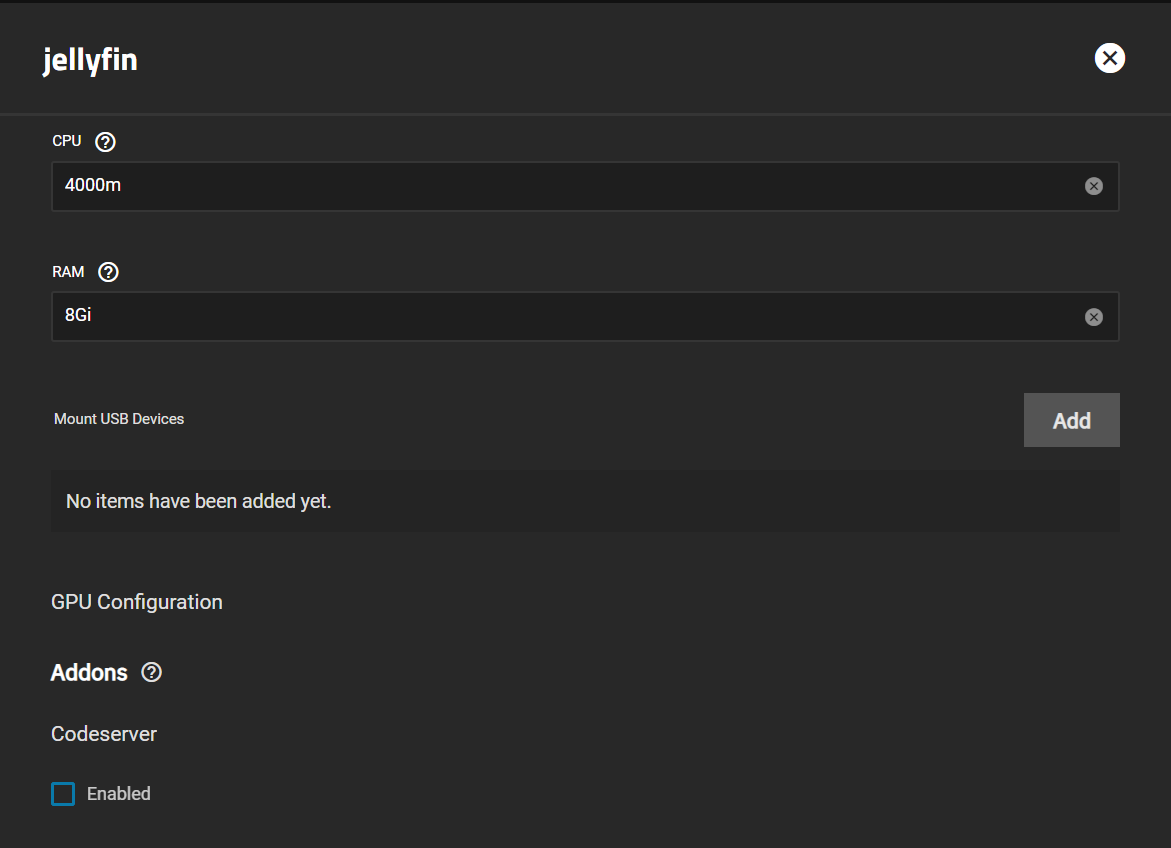The width and height of the screenshot is (1171, 848).
Task: Click the Enabled label under Codeserver
Action: pyautogui.click(x=118, y=794)
